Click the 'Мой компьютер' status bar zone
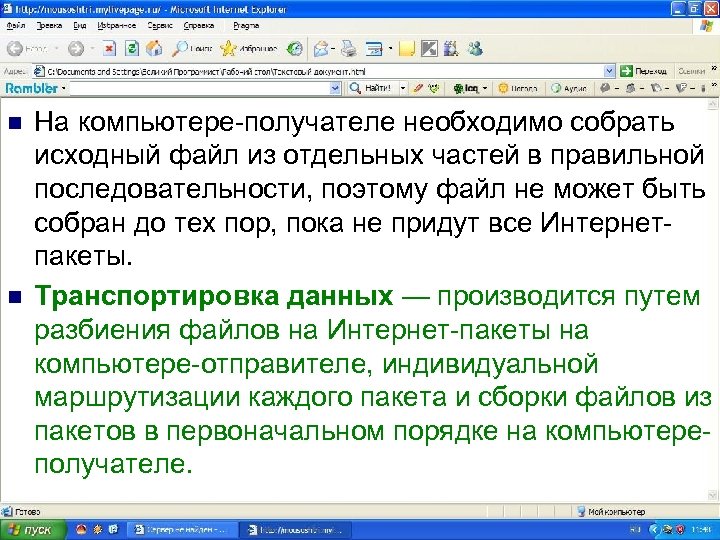Image resolution: width=720 pixels, height=540 pixels. pos(611,512)
